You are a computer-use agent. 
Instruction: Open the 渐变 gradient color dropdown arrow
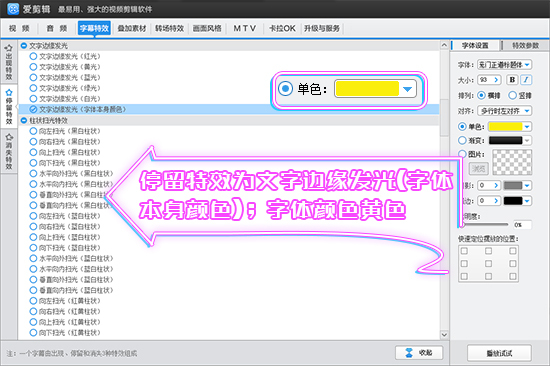click(527, 140)
